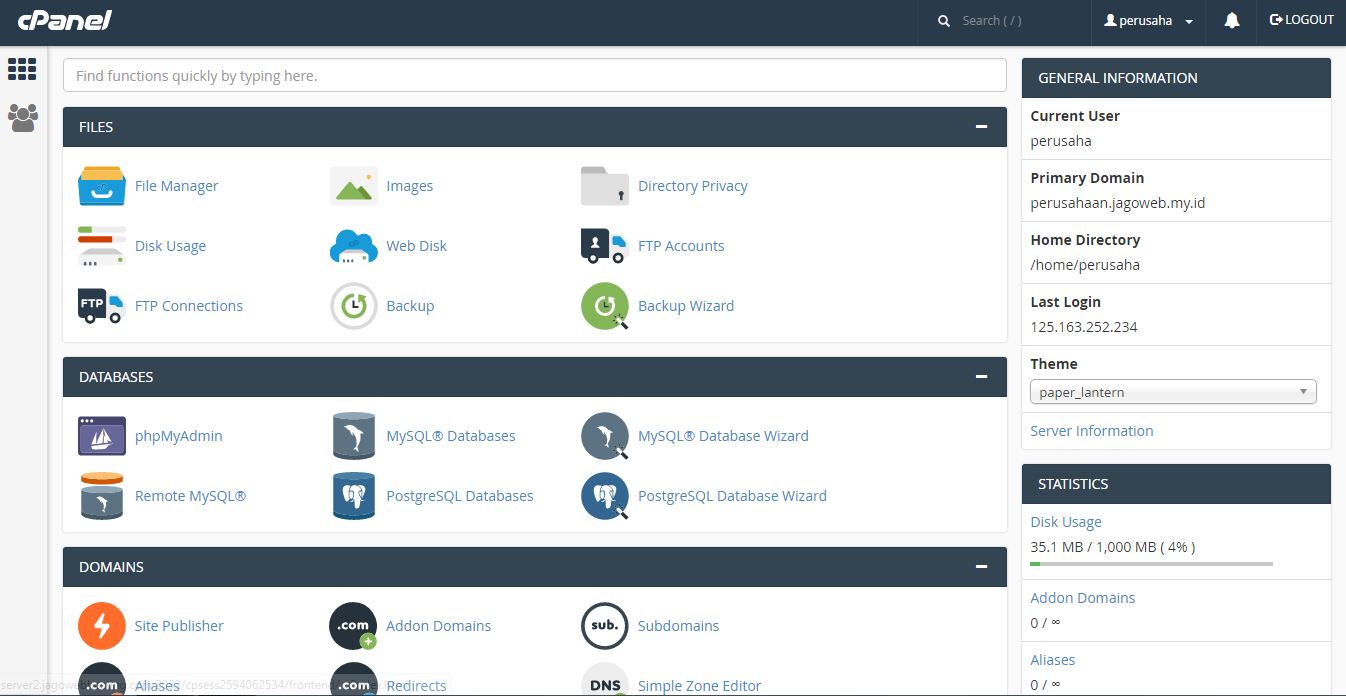1346x696 pixels.
Task: Open the PostgreSQL Databases text link
Action: [x=460, y=496]
